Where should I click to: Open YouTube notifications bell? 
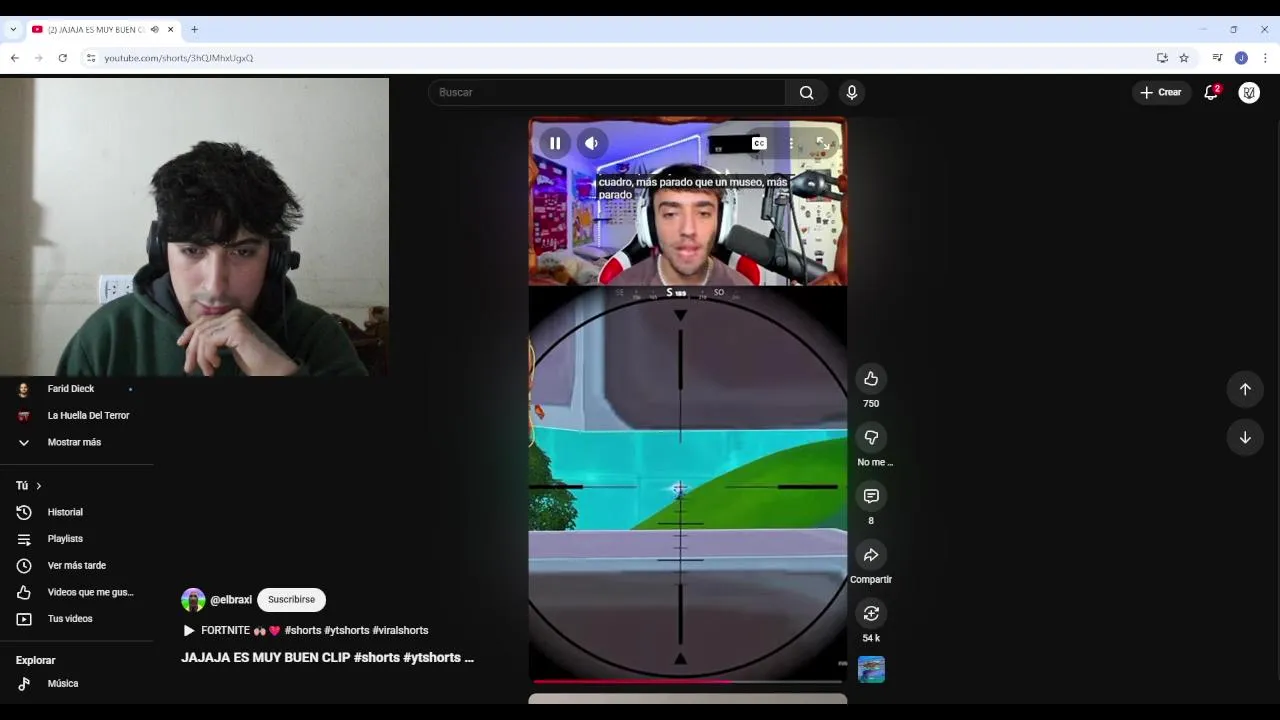(1211, 92)
